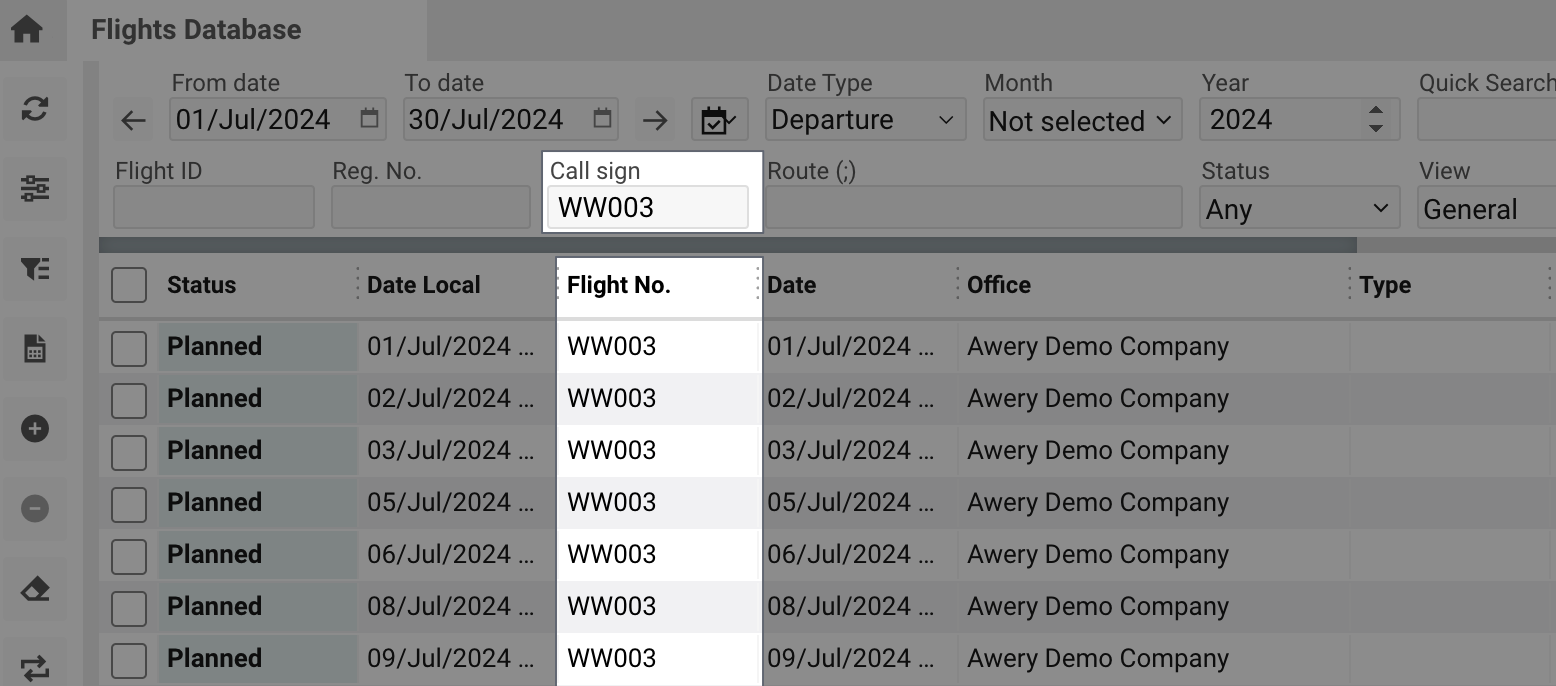1556x686 pixels.
Task: Open the Status dropdown showing Any
Action: pyautogui.click(x=1298, y=209)
